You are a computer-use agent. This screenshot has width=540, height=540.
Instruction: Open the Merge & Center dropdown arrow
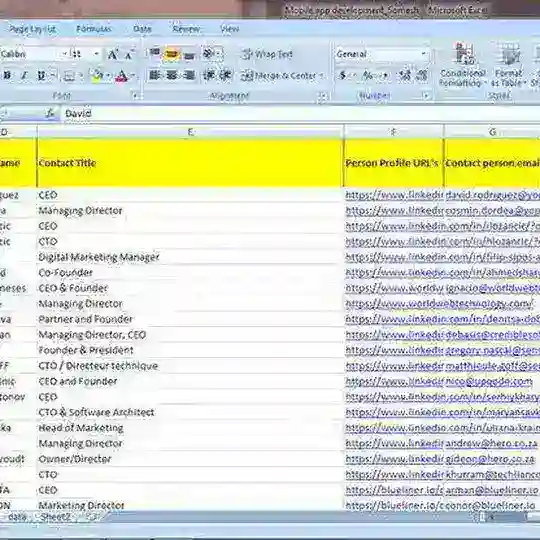tap(322, 75)
